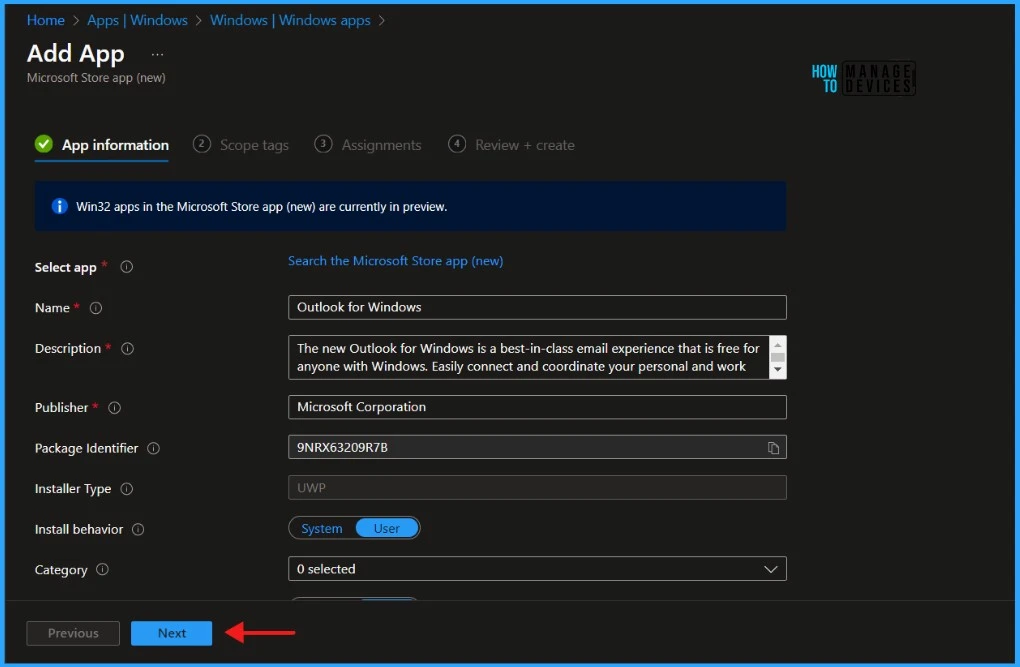Go to the Assignments step
The image size is (1020, 667).
point(368,144)
